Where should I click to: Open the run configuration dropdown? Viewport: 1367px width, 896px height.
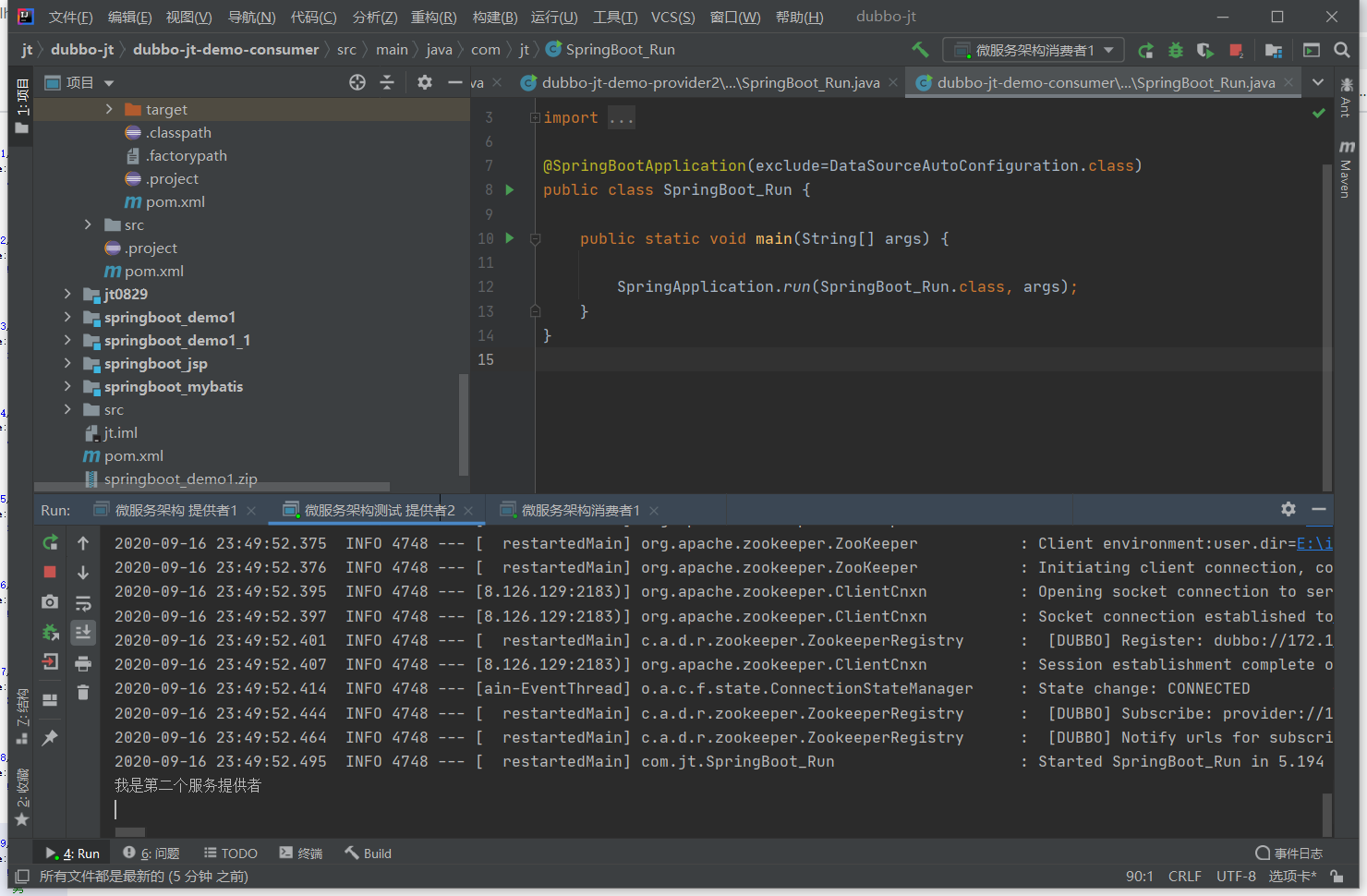[1033, 50]
